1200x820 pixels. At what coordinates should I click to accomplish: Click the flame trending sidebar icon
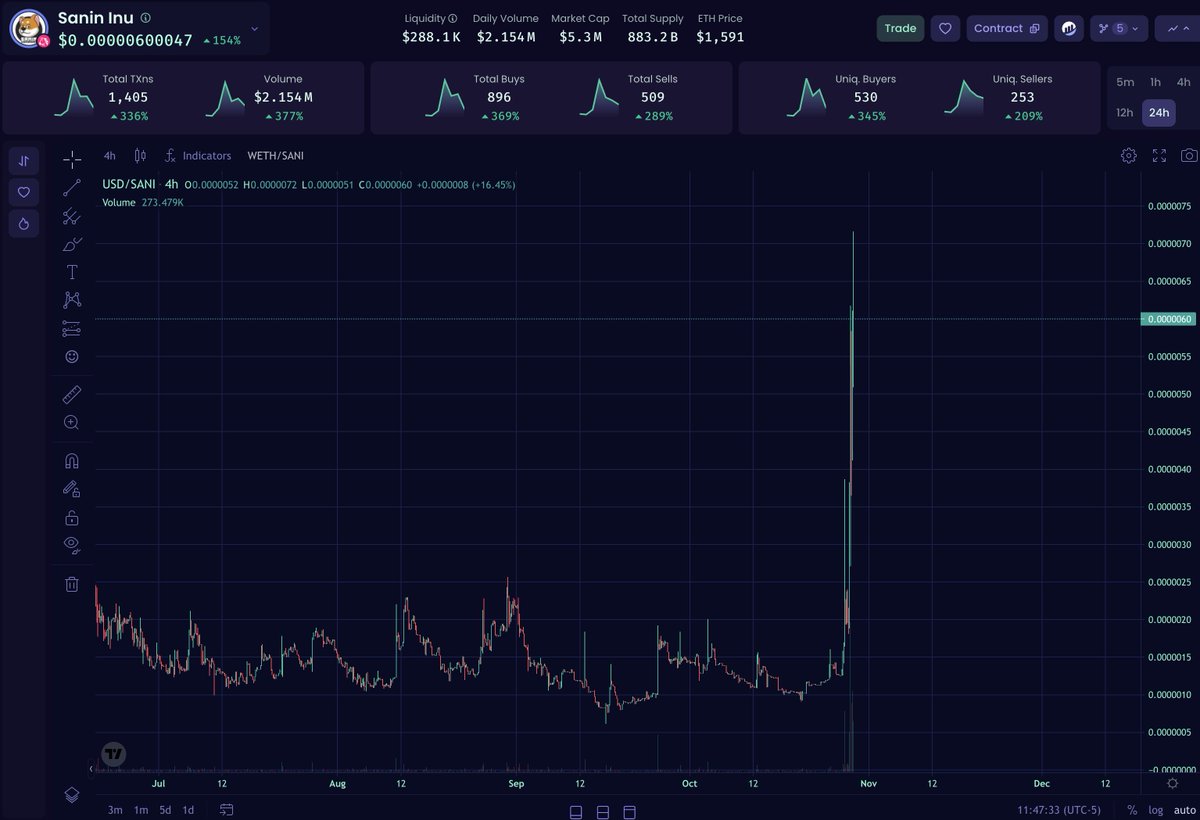tap(24, 224)
